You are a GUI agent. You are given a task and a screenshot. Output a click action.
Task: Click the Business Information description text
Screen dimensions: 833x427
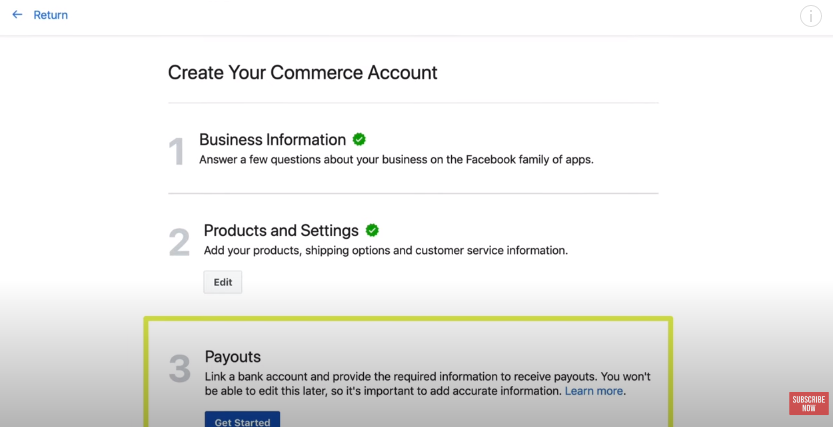click(x=396, y=159)
